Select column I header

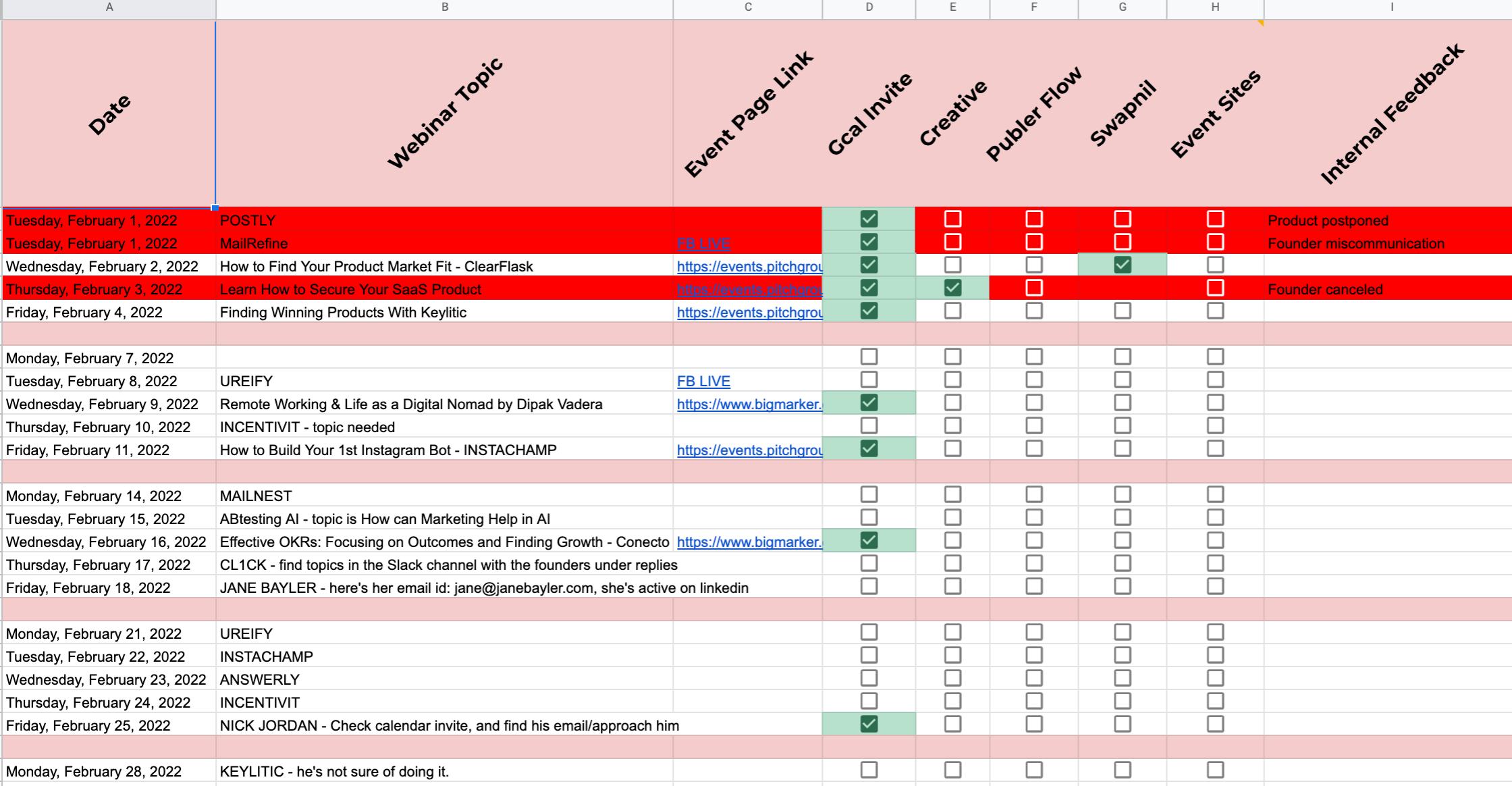[x=1390, y=8]
